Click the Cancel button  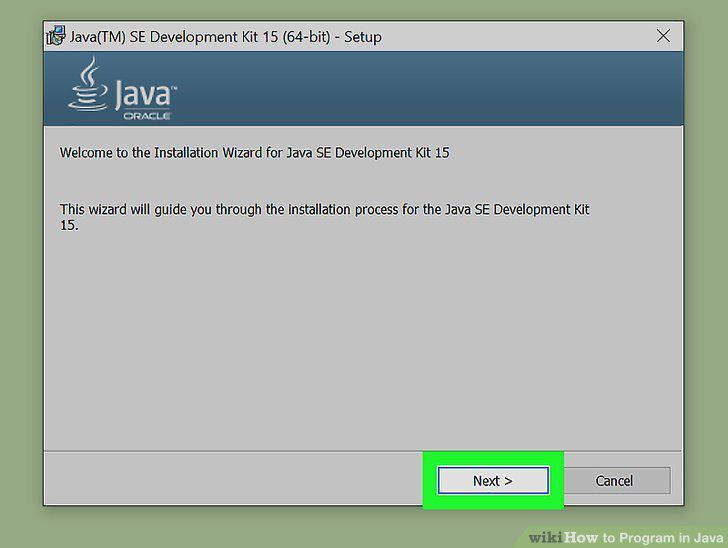pyautogui.click(x=614, y=480)
